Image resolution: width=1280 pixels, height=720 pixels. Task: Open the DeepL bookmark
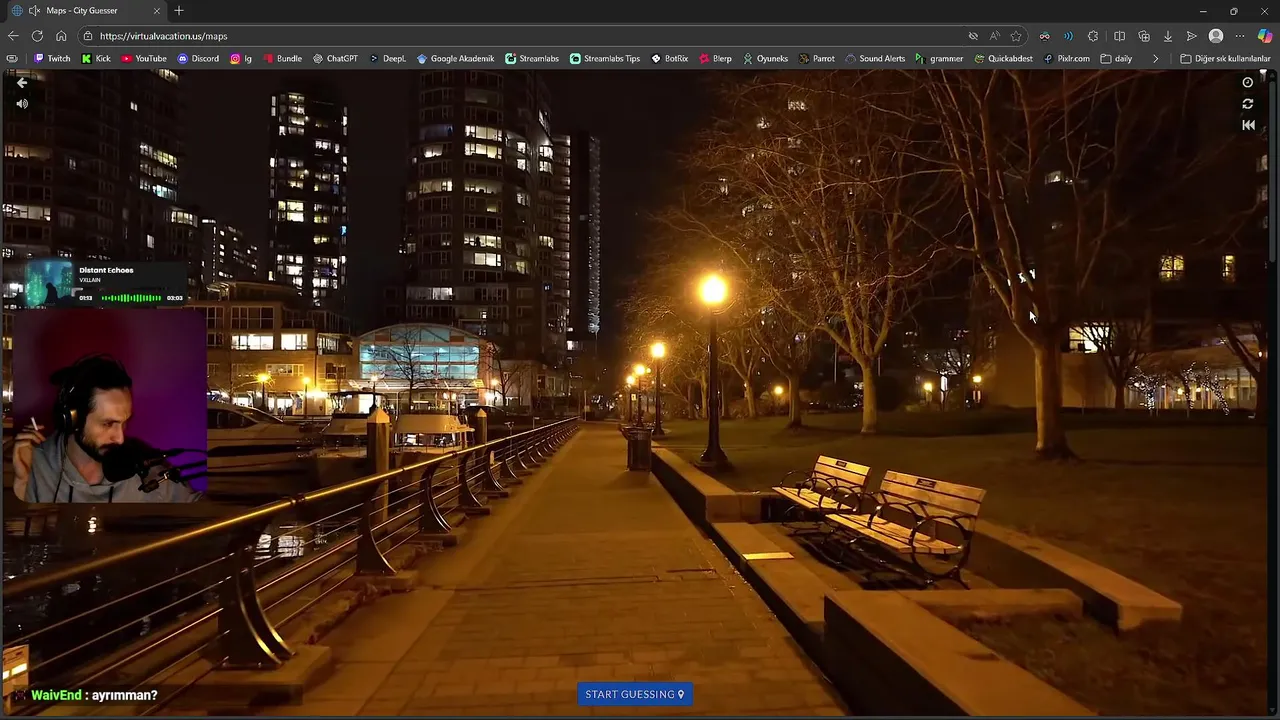387,59
